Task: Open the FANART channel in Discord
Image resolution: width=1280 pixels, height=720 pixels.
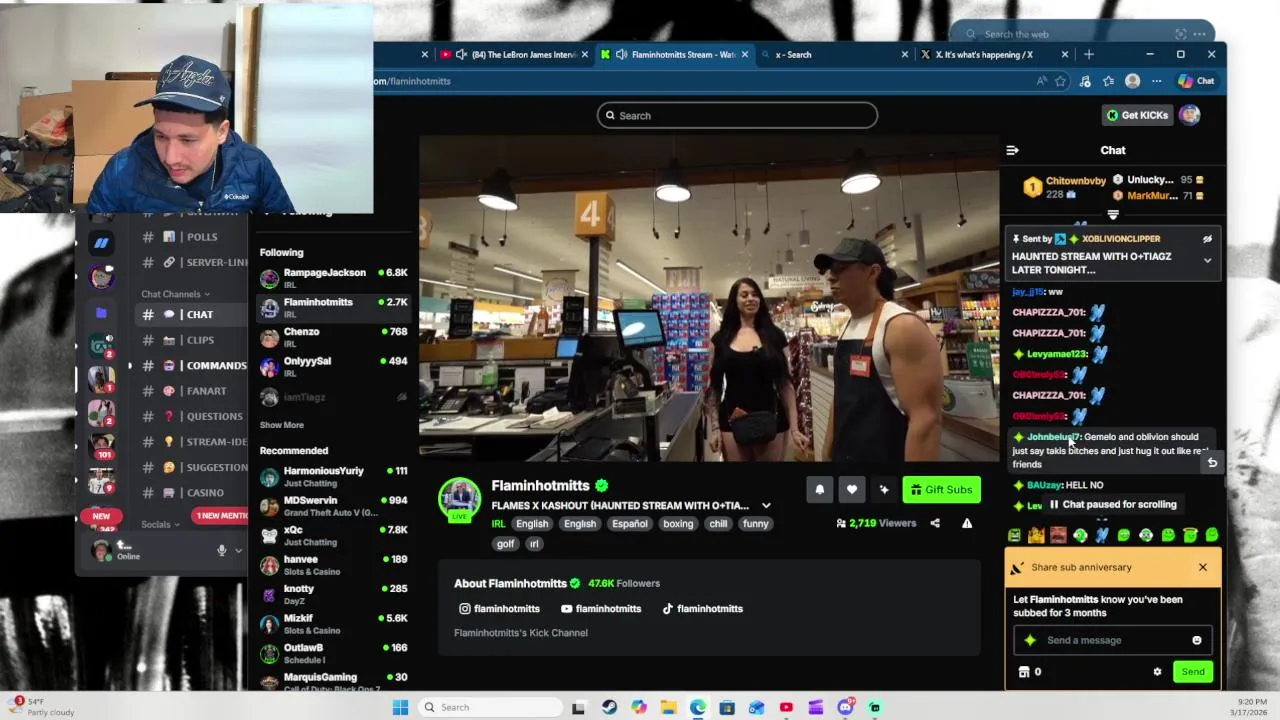Action: pyautogui.click(x=192, y=391)
